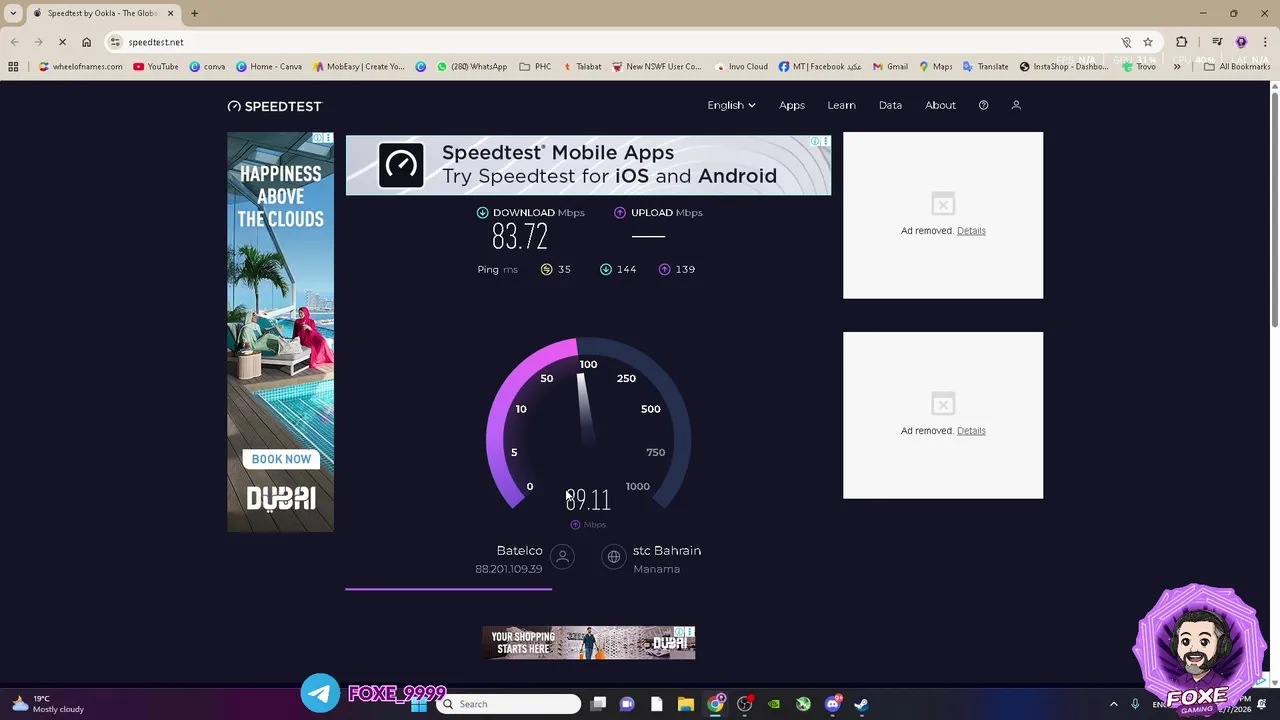Click the Batelco user profile icon
1280x720 pixels.
click(x=562, y=557)
